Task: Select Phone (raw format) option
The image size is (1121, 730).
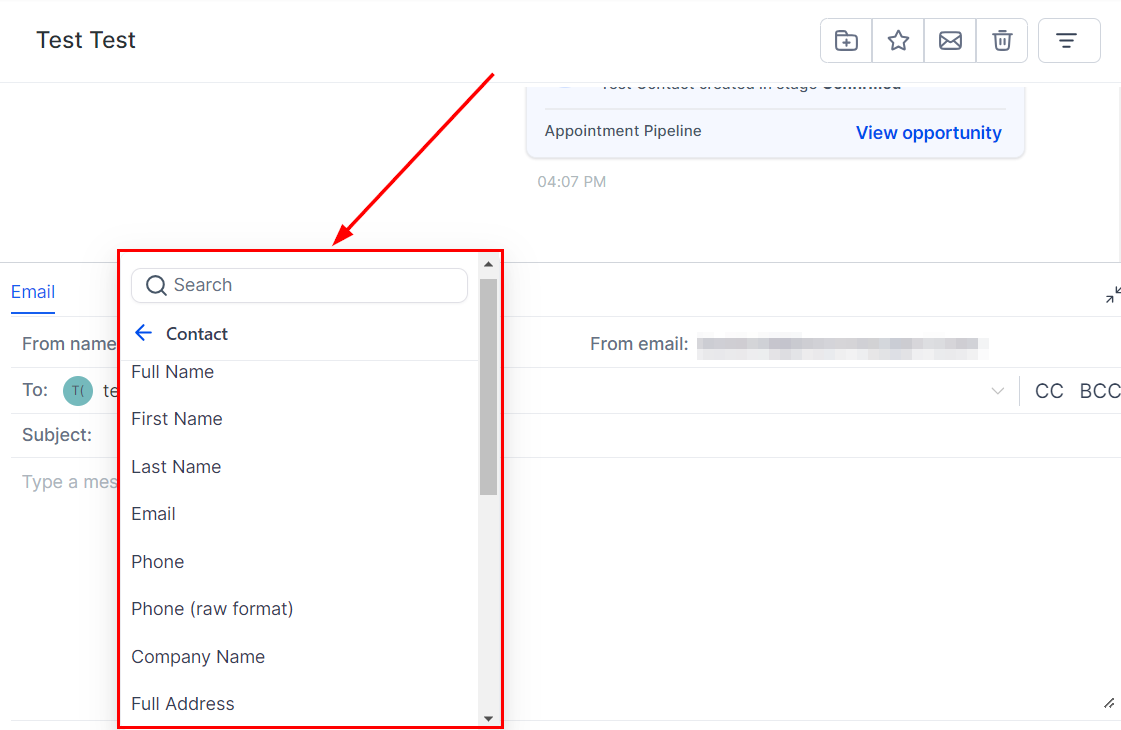Action: pyautogui.click(x=212, y=609)
